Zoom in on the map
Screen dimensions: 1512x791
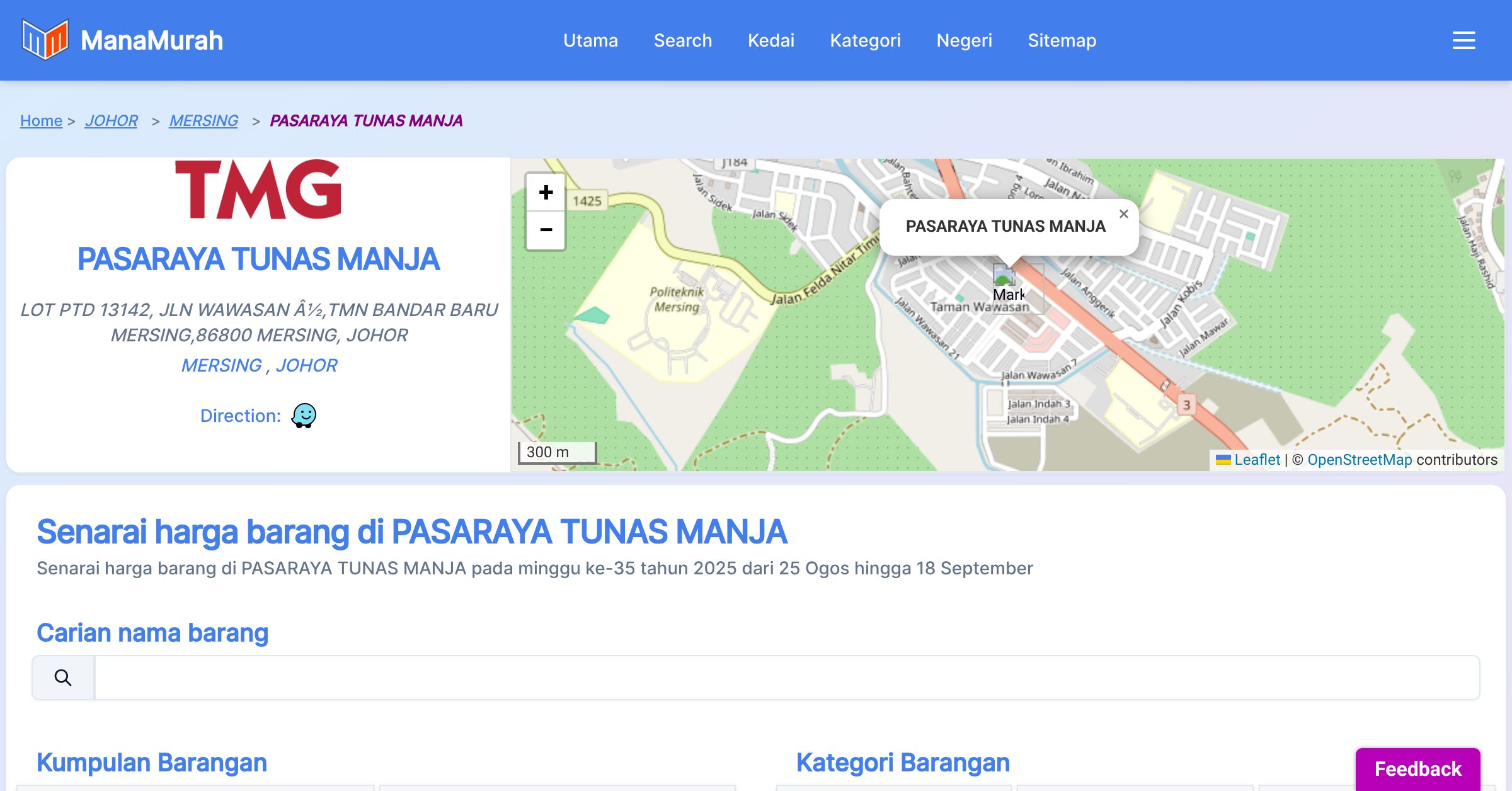pos(546,193)
